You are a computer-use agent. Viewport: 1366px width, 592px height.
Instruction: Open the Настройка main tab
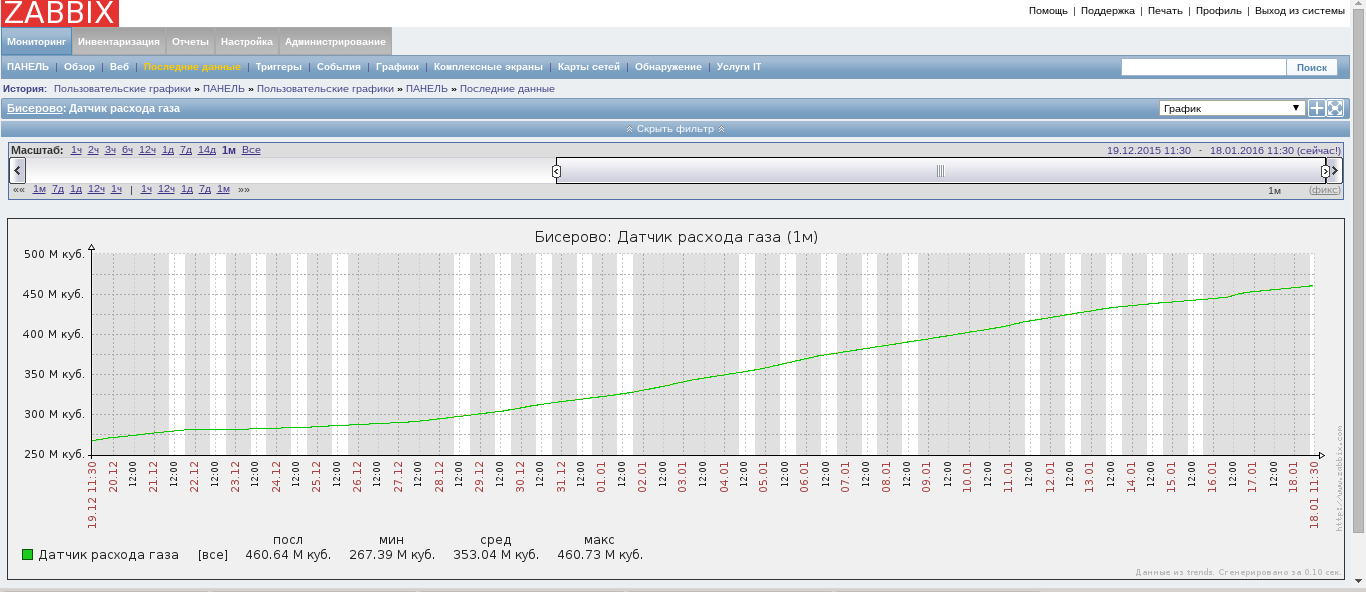247,42
